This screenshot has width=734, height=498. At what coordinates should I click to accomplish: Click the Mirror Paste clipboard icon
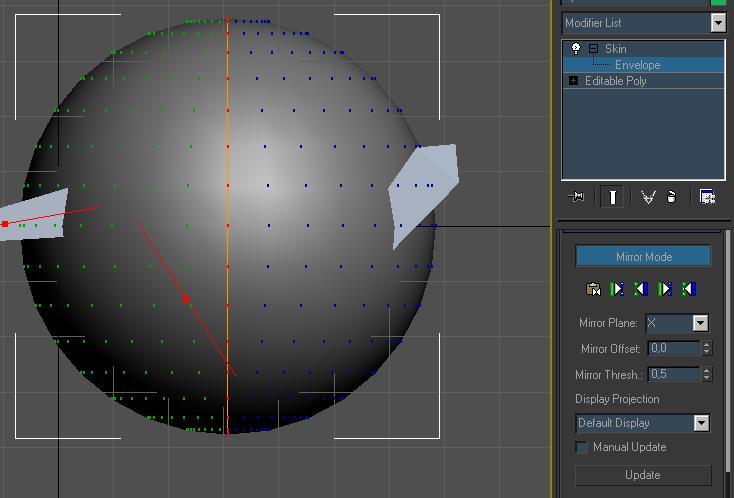(x=593, y=289)
